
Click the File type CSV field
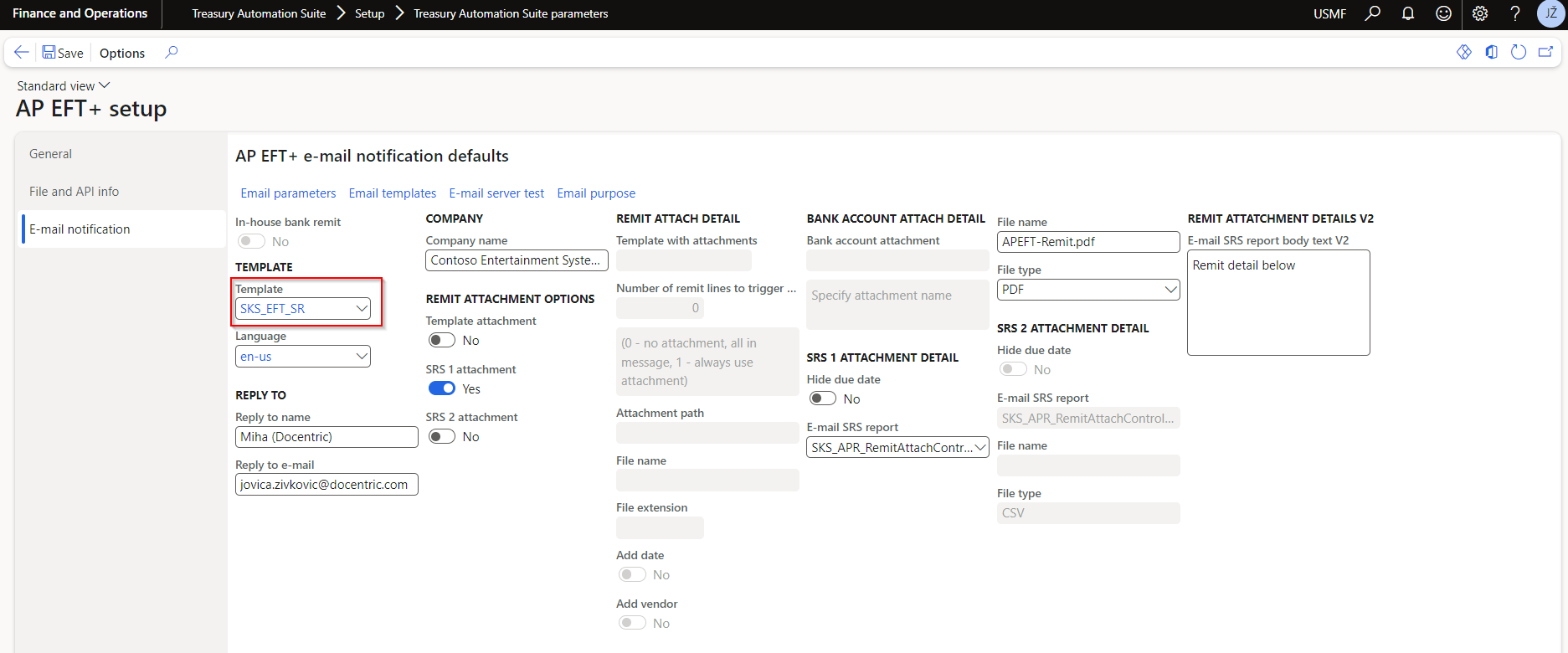[1088, 513]
